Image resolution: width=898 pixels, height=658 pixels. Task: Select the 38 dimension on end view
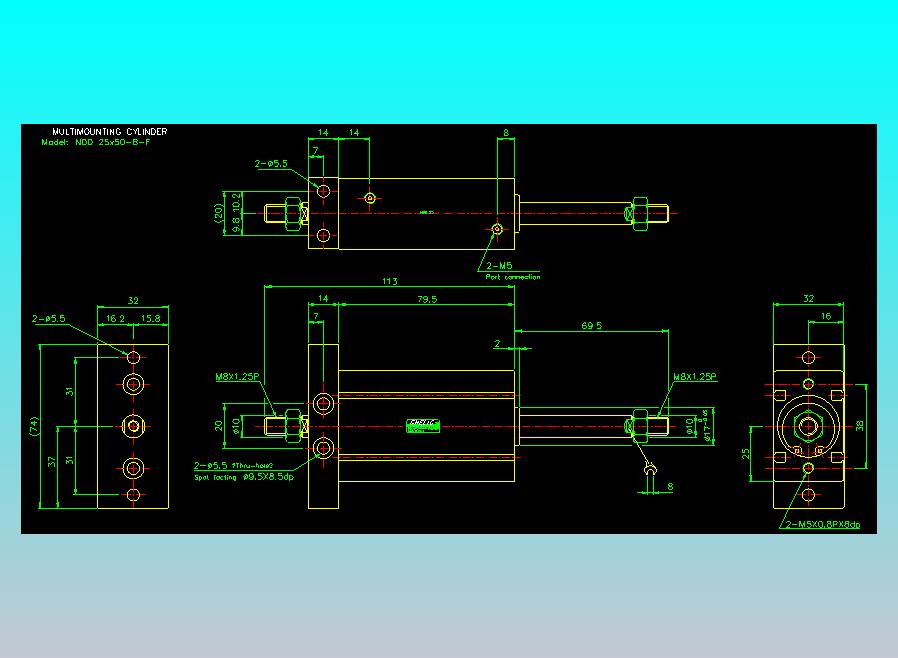(859, 426)
